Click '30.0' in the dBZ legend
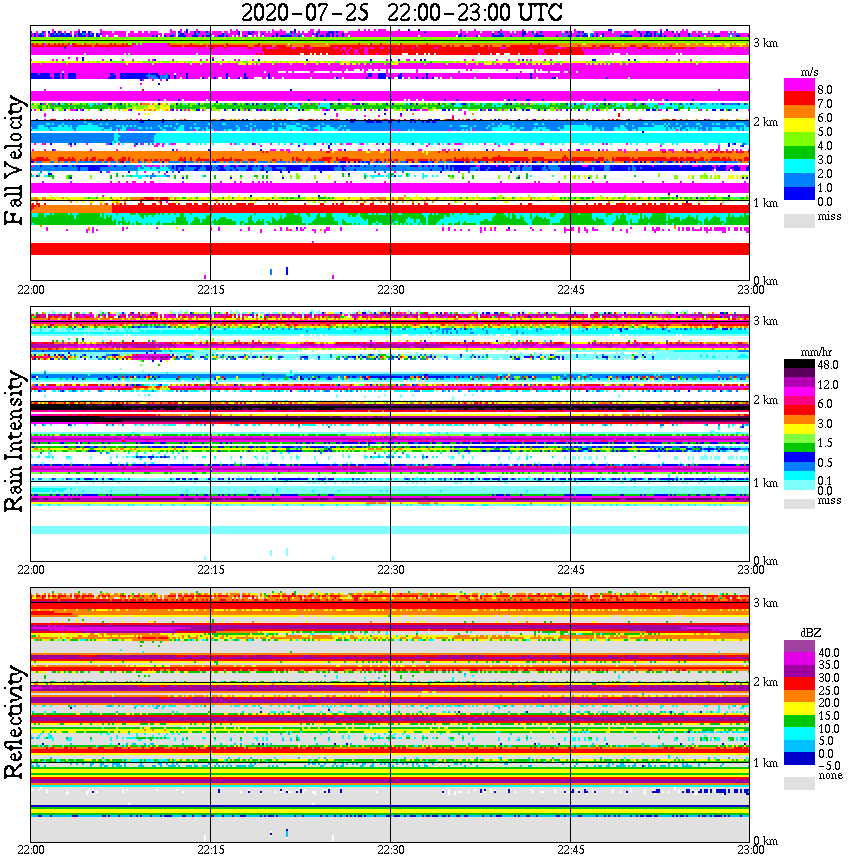Screen dimensions: 850x868 [x=828, y=678]
